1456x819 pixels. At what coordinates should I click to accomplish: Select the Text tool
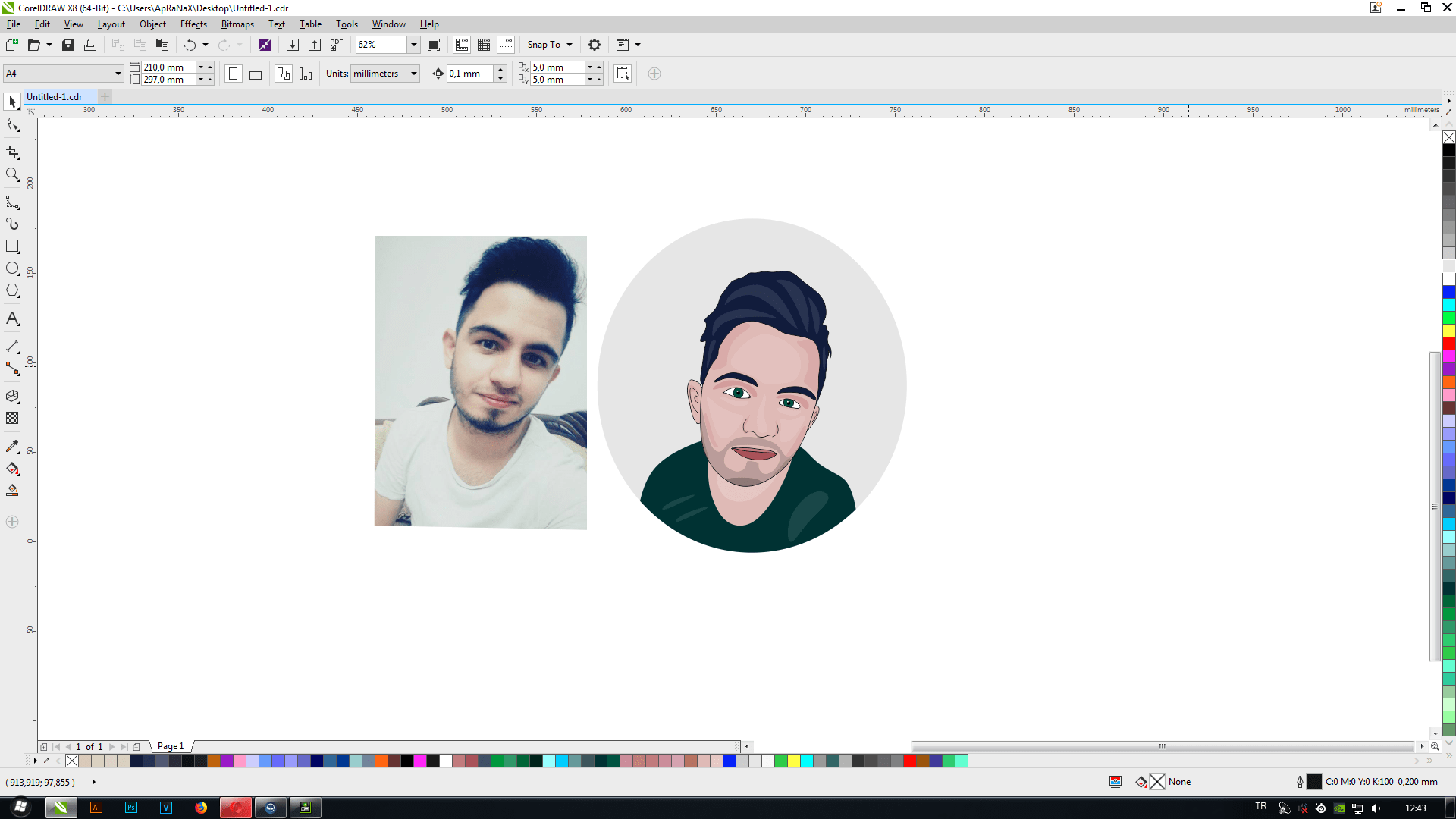click(12, 318)
